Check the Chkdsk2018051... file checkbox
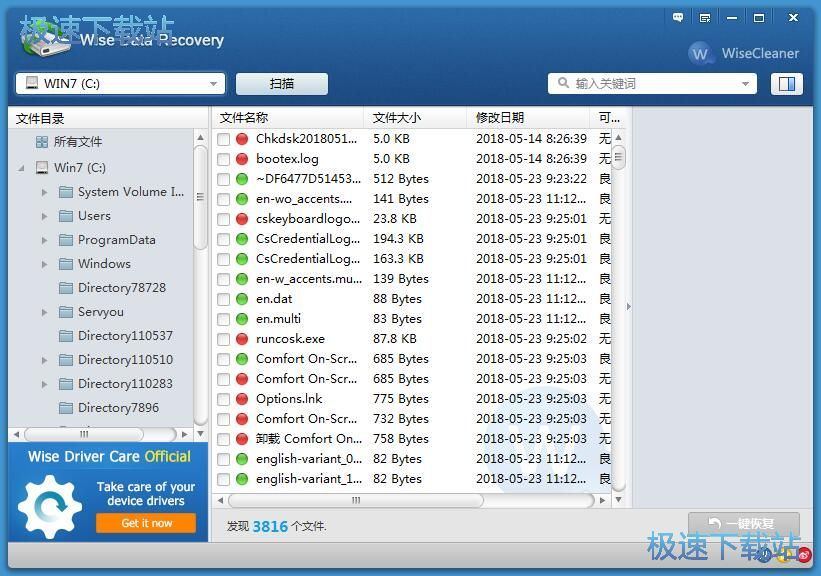This screenshot has height=576, width=821. (x=224, y=139)
